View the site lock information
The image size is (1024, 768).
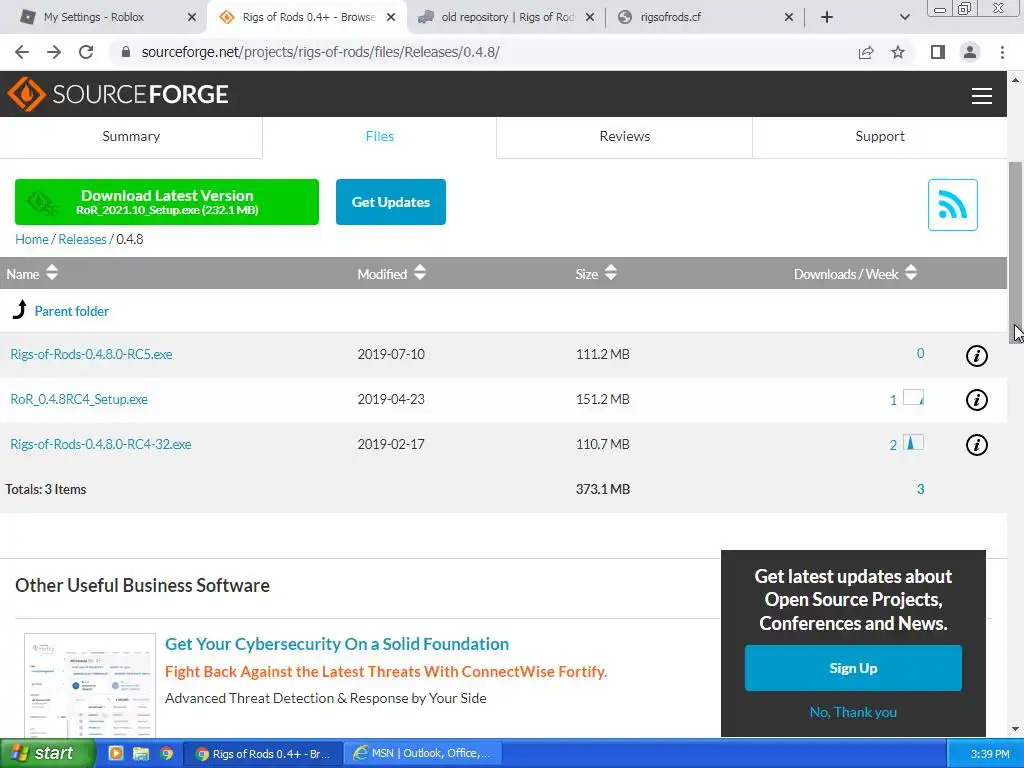126,52
